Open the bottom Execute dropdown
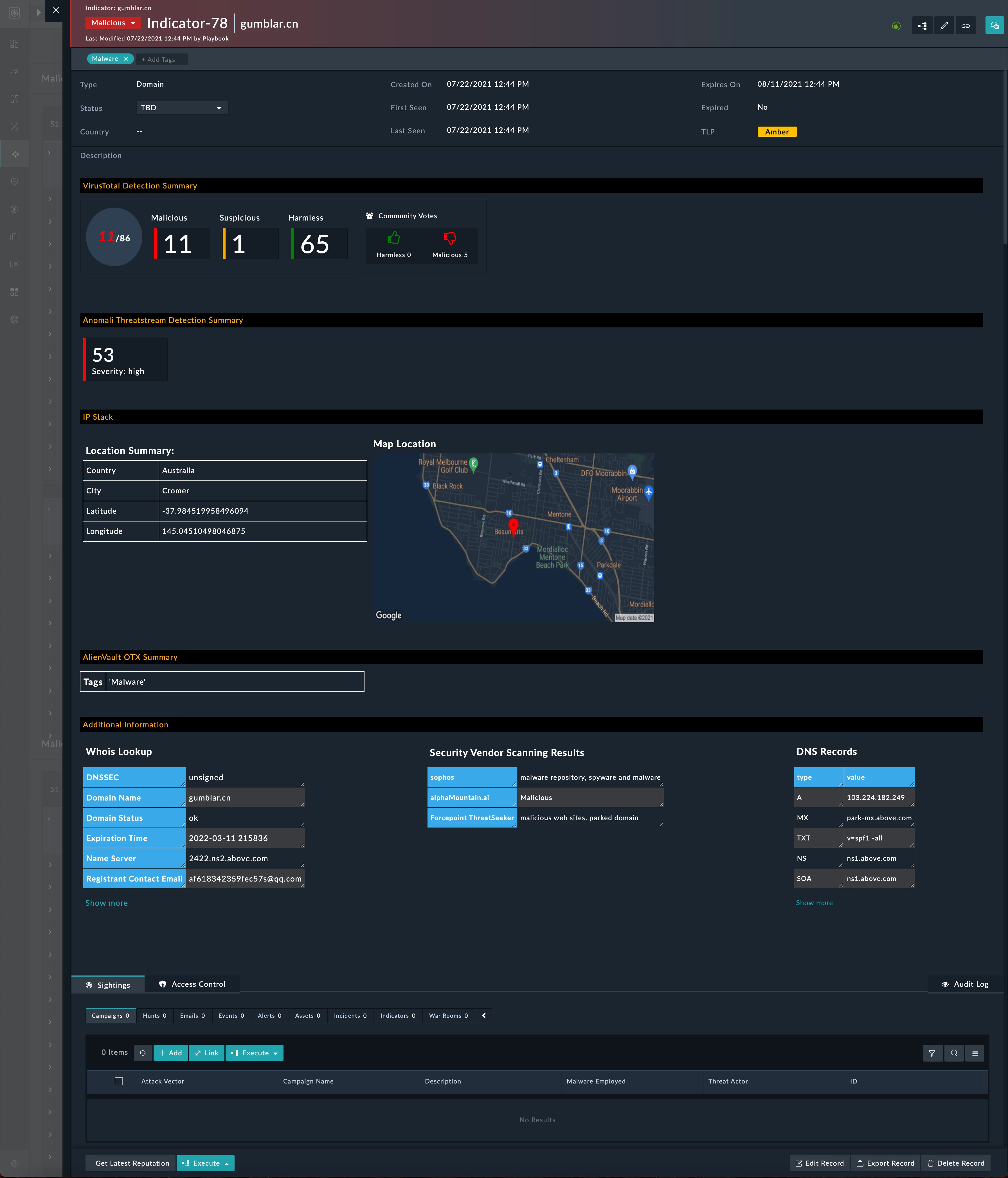Image resolution: width=1008 pixels, height=1178 pixels. tap(205, 1163)
